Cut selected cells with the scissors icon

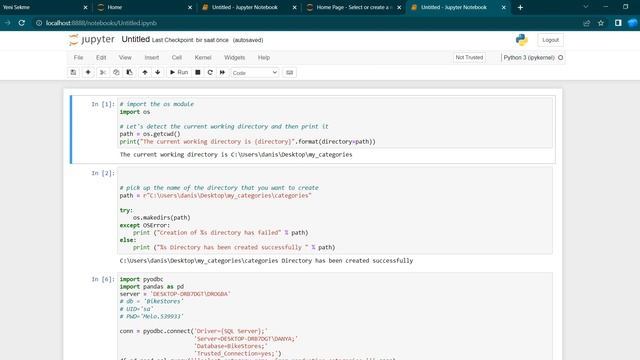point(103,73)
